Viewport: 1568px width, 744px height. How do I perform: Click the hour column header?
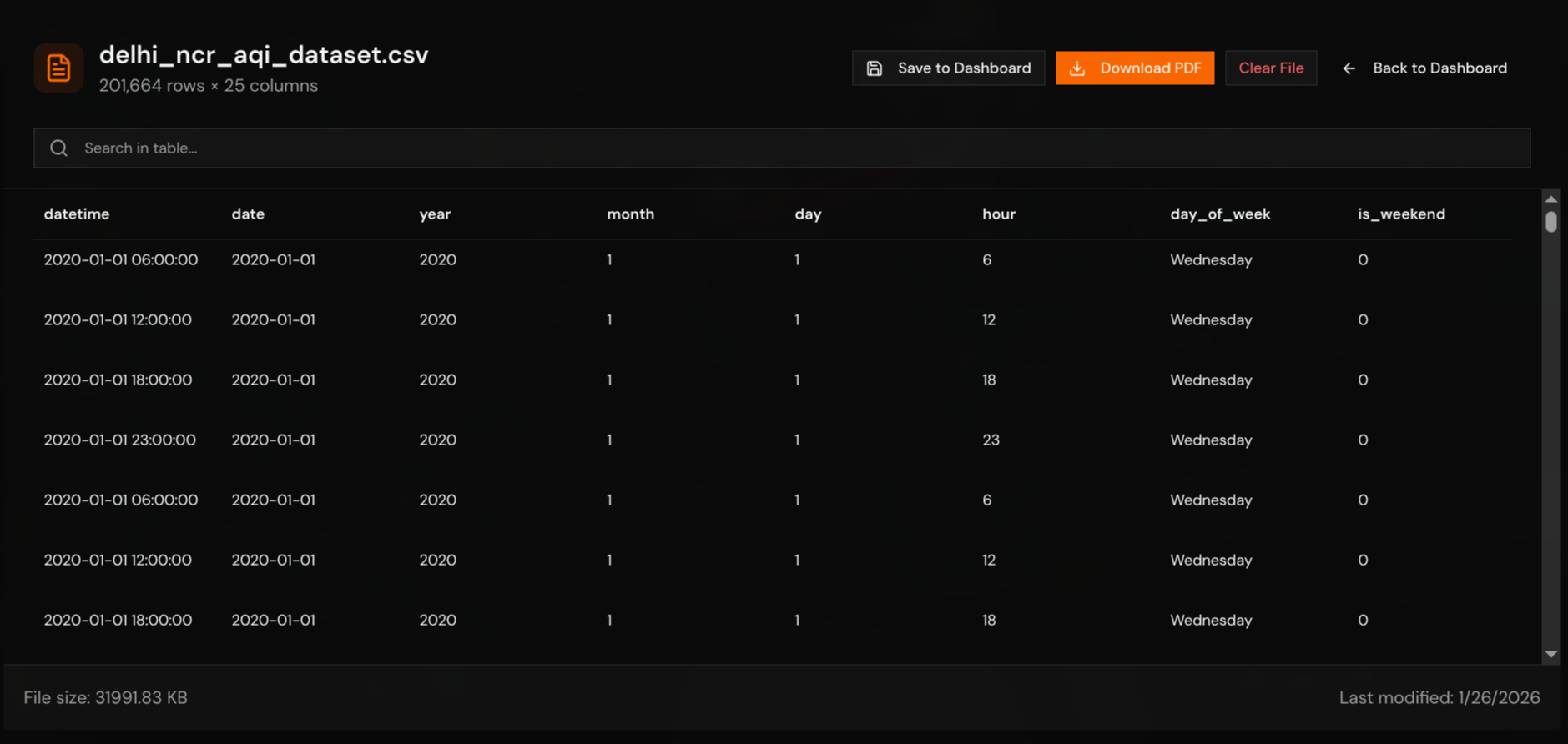[999, 214]
